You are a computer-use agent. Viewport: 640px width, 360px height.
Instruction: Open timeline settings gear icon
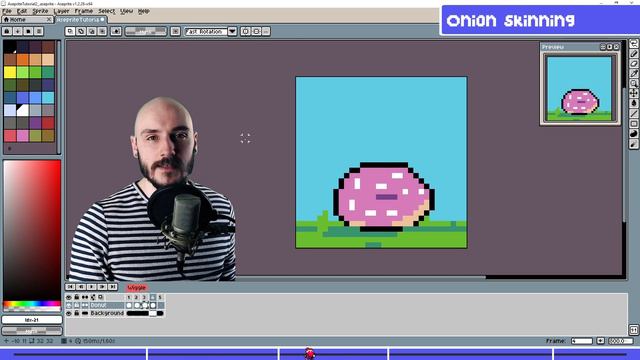click(x=93, y=297)
